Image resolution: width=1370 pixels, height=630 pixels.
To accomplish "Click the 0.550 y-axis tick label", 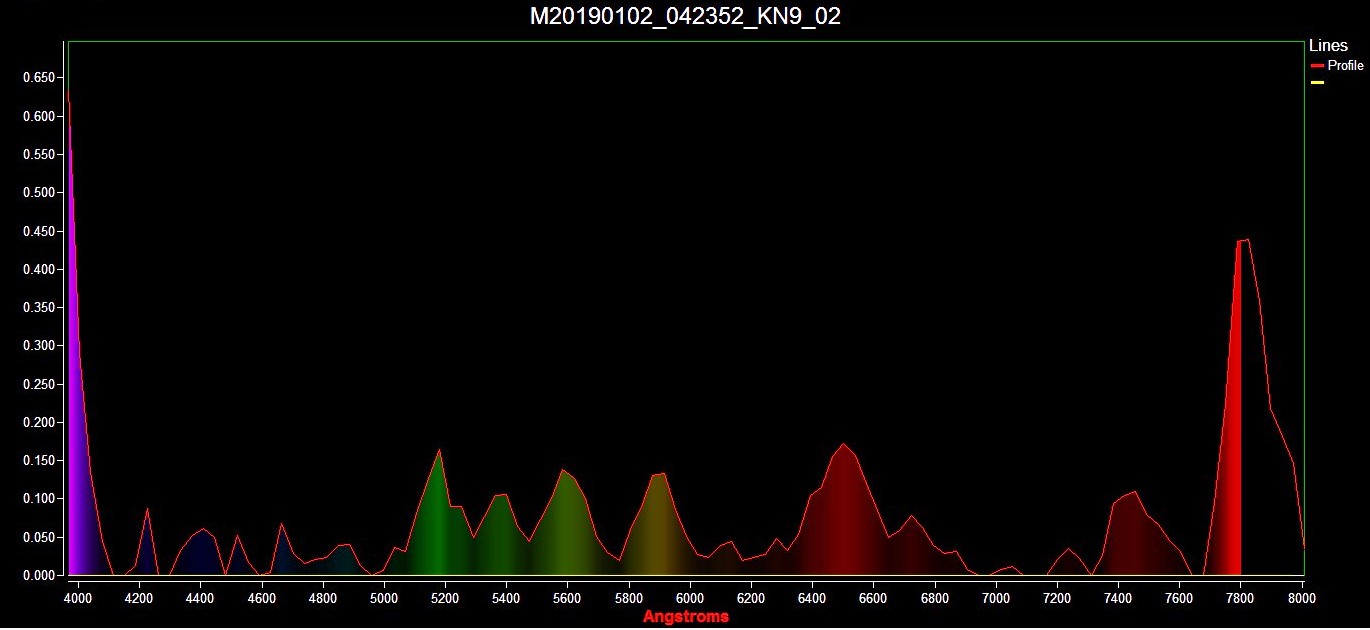I will (x=39, y=155).
